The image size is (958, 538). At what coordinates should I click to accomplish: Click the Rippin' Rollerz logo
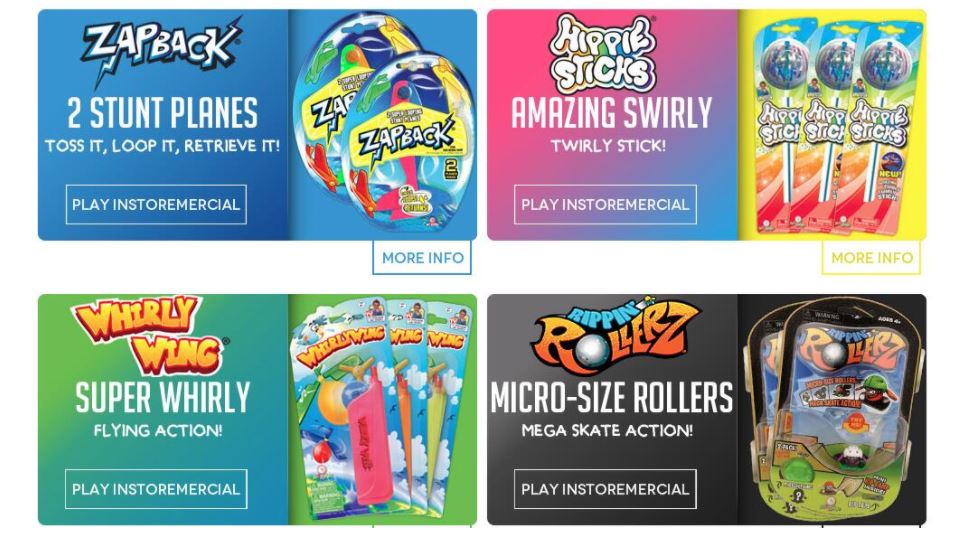point(616,334)
